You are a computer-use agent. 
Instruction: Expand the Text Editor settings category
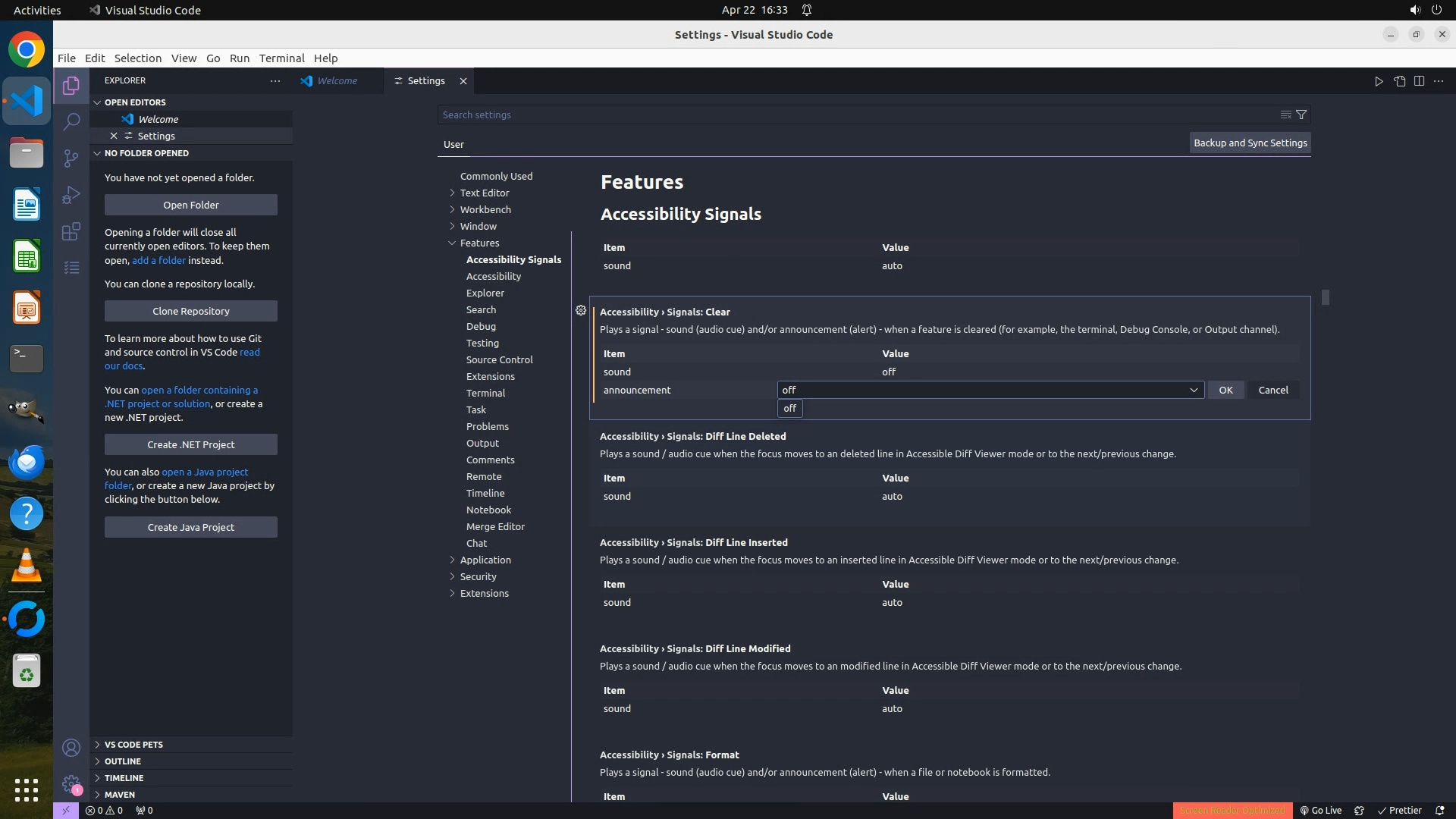[484, 193]
